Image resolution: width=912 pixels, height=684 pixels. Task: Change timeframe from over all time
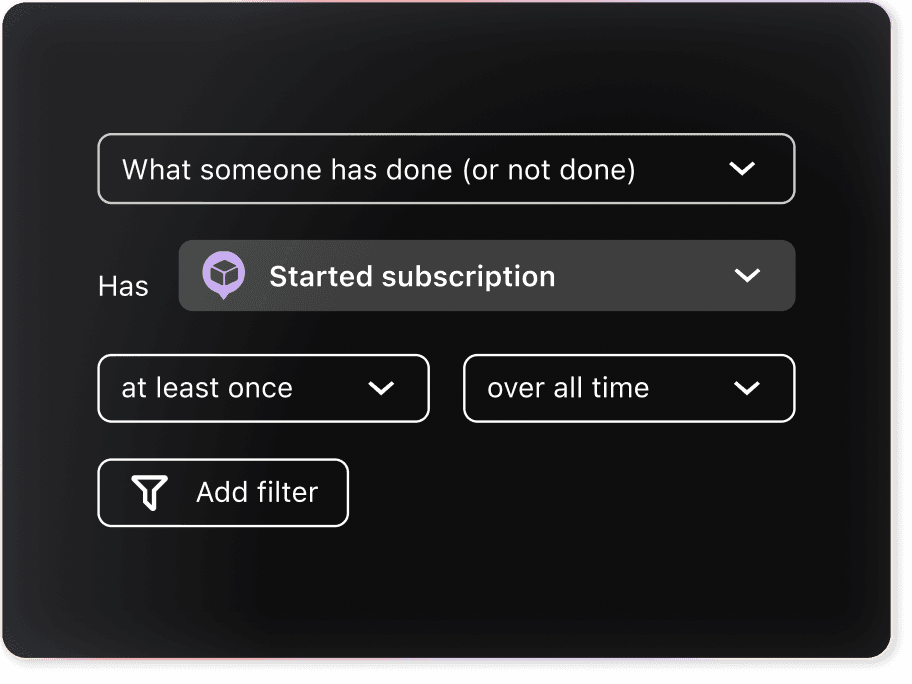[629, 388]
